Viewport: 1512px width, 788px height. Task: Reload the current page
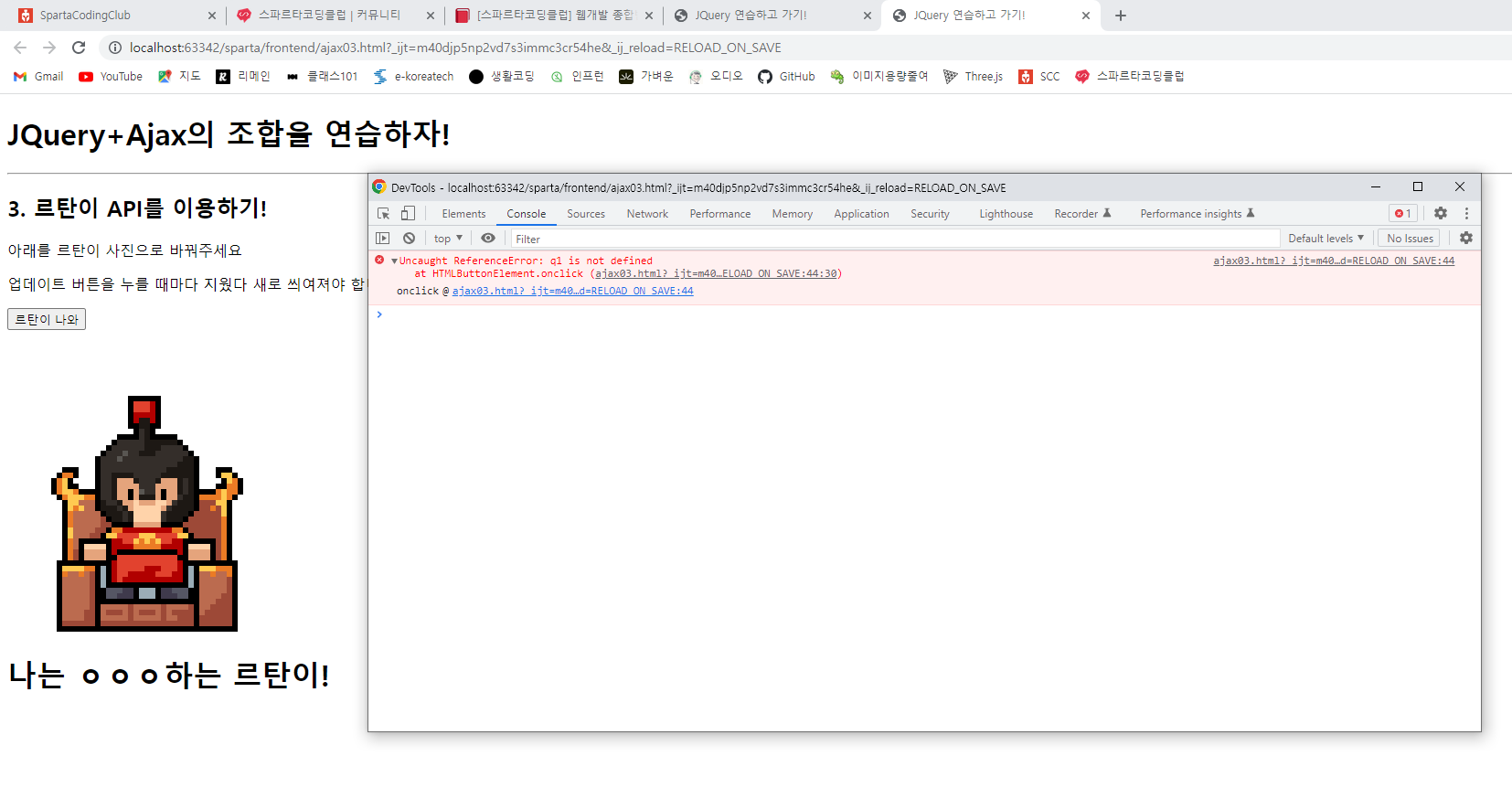(x=79, y=48)
